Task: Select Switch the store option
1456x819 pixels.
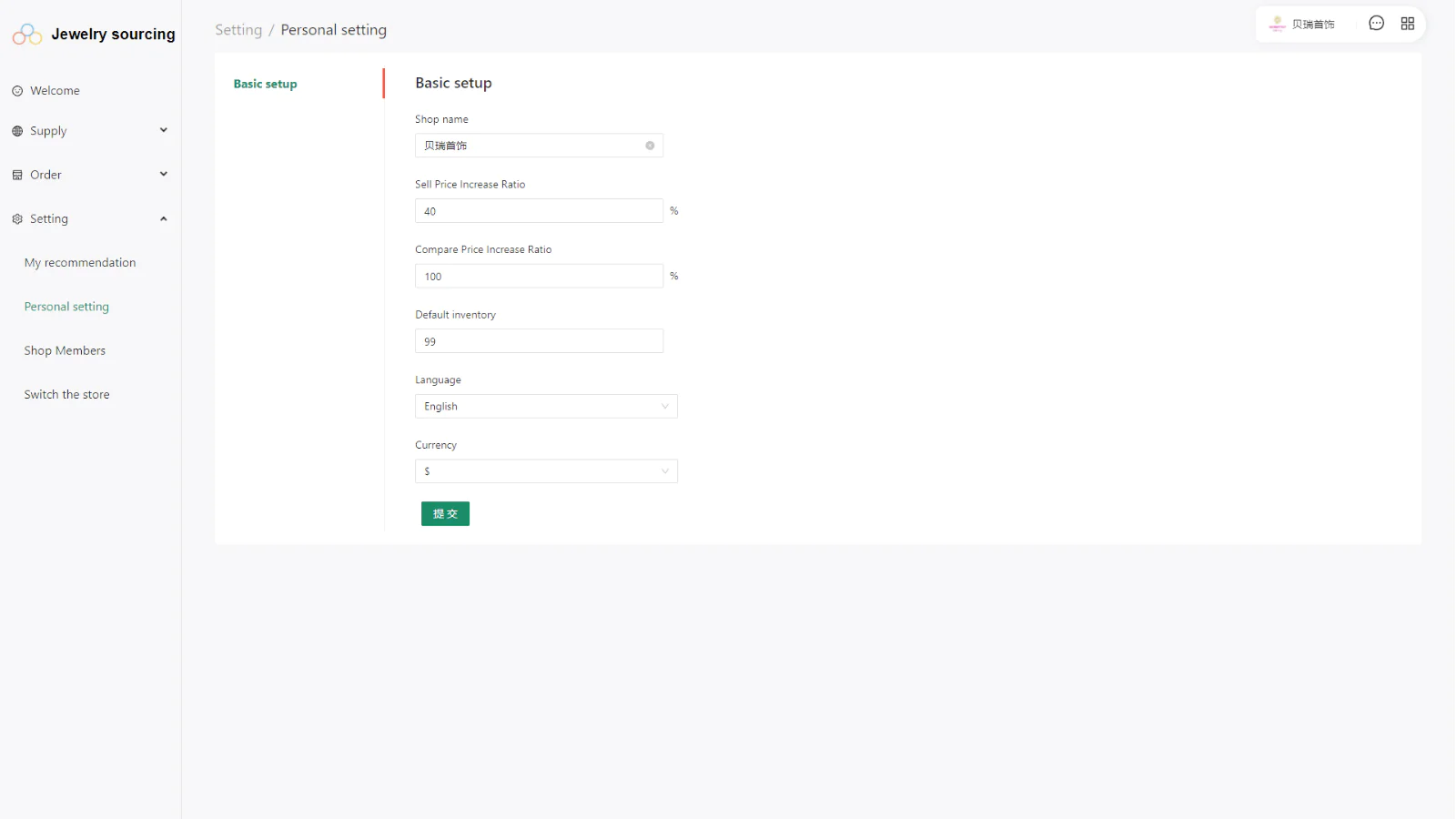Action: click(66, 395)
